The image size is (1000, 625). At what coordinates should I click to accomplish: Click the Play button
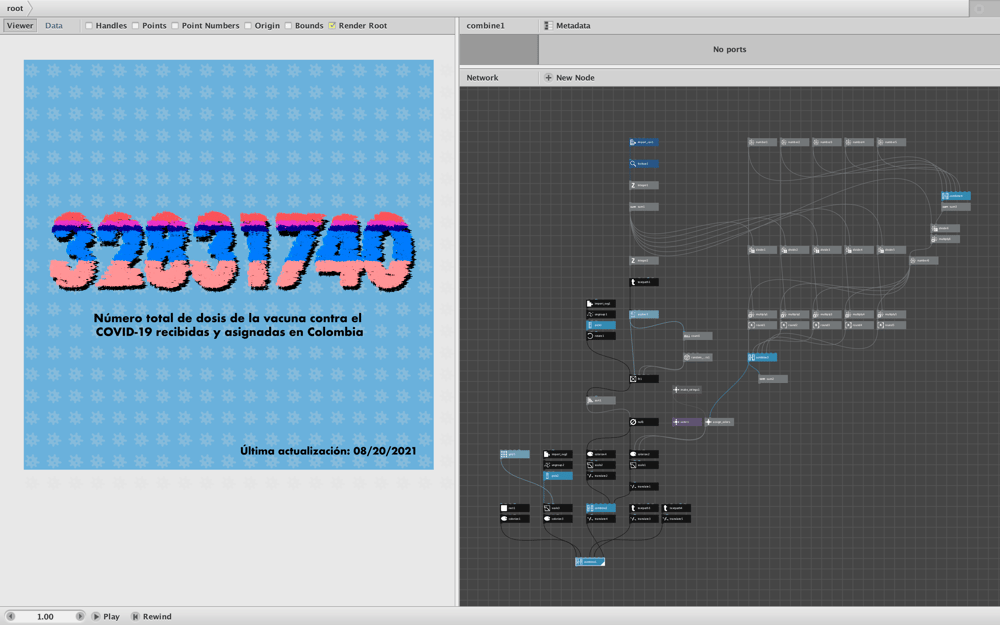pyautogui.click(x=106, y=617)
